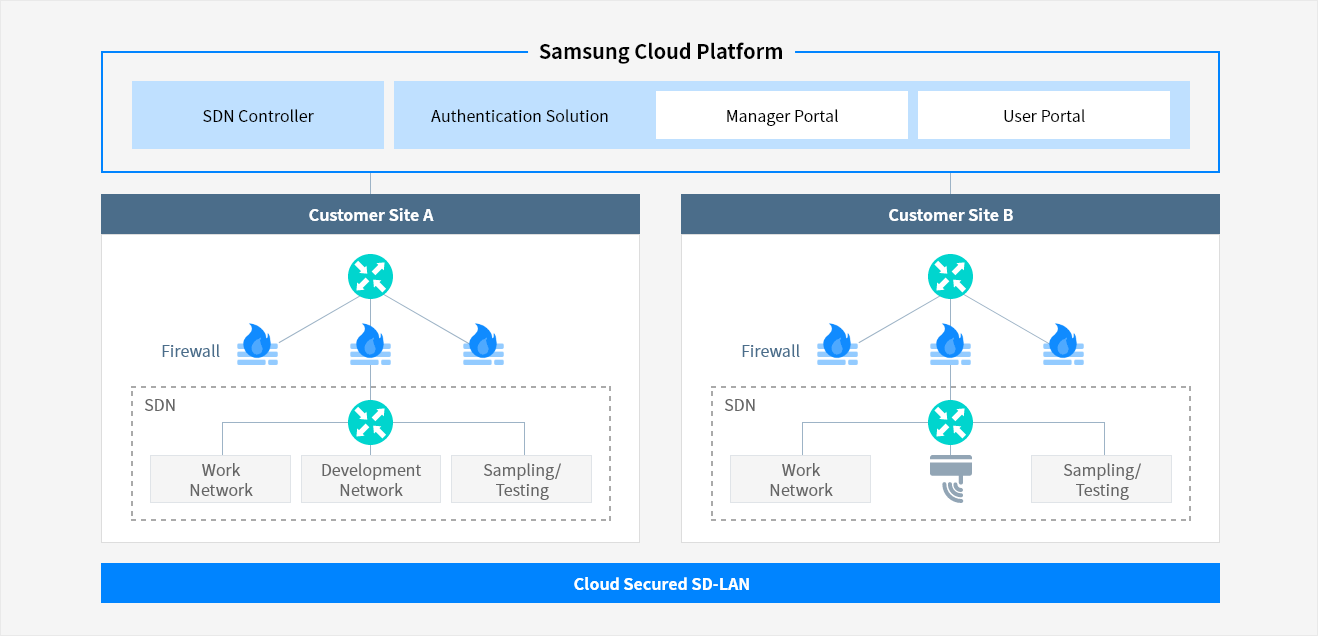Click Sampling/Testing box in Customer Site B
The image size is (1318, 636).
pos(1102,479)
